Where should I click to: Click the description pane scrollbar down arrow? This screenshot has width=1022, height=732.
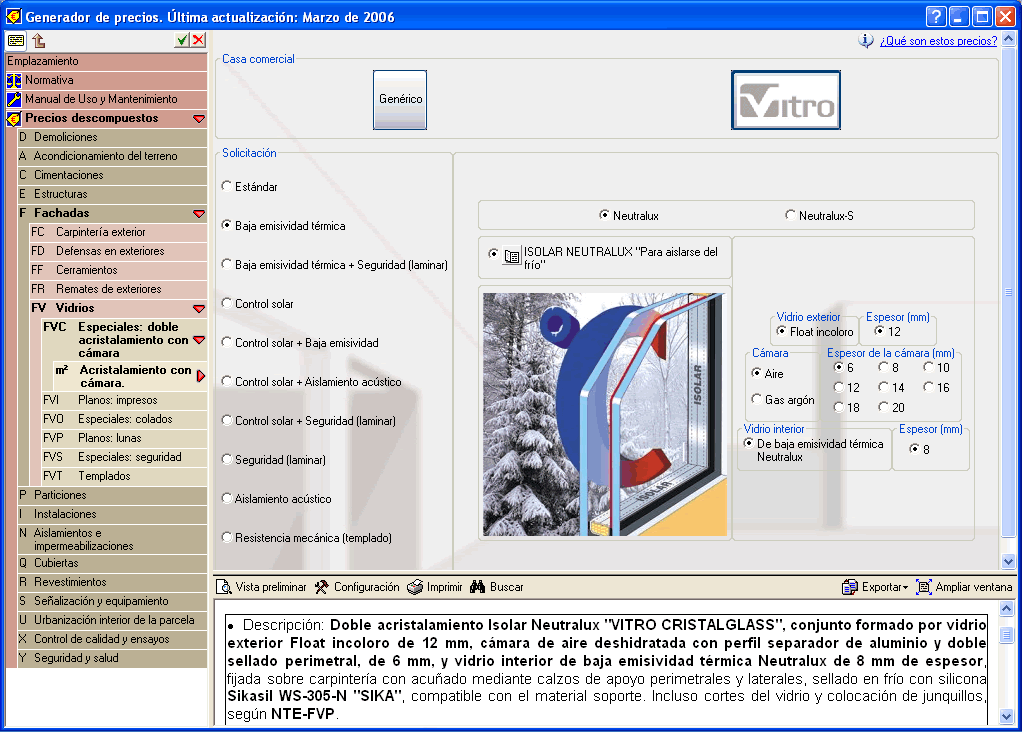point(1006,716)
